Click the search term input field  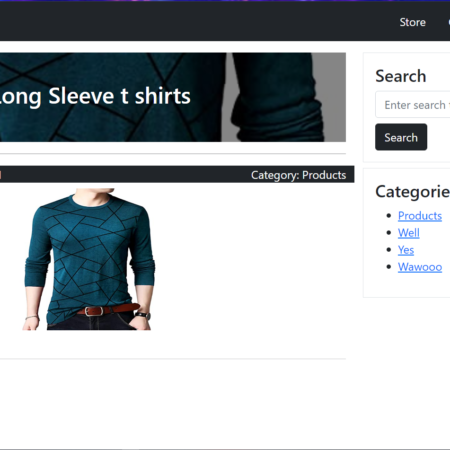click(x=413, y=105)
